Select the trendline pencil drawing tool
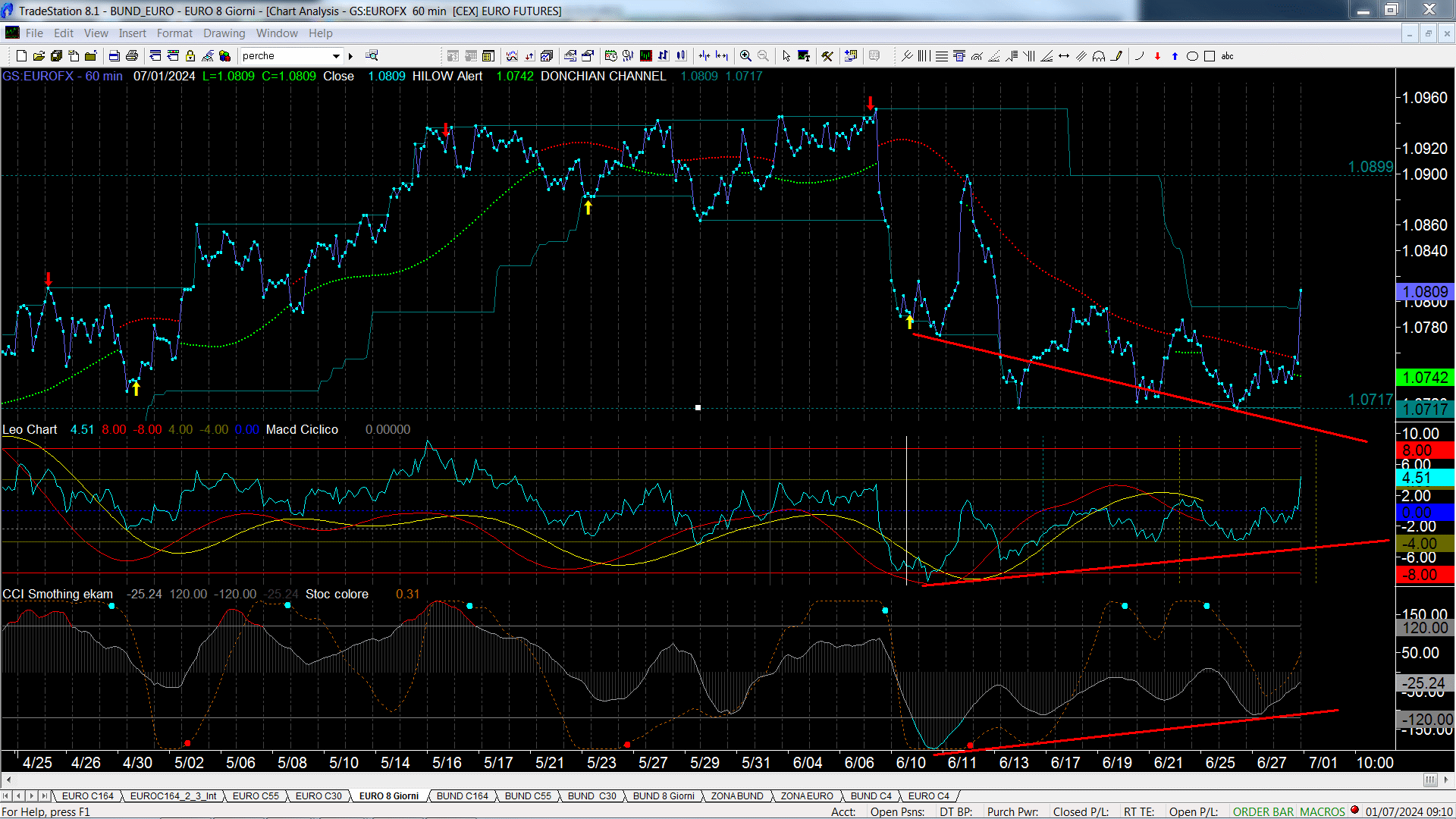This screenshot has height=819, width=1456. (x=1116, y=56)
